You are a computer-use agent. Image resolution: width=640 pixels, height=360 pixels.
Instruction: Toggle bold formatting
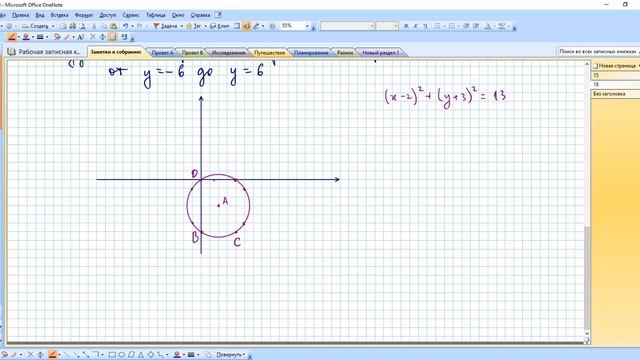click(x=406, y=26)
